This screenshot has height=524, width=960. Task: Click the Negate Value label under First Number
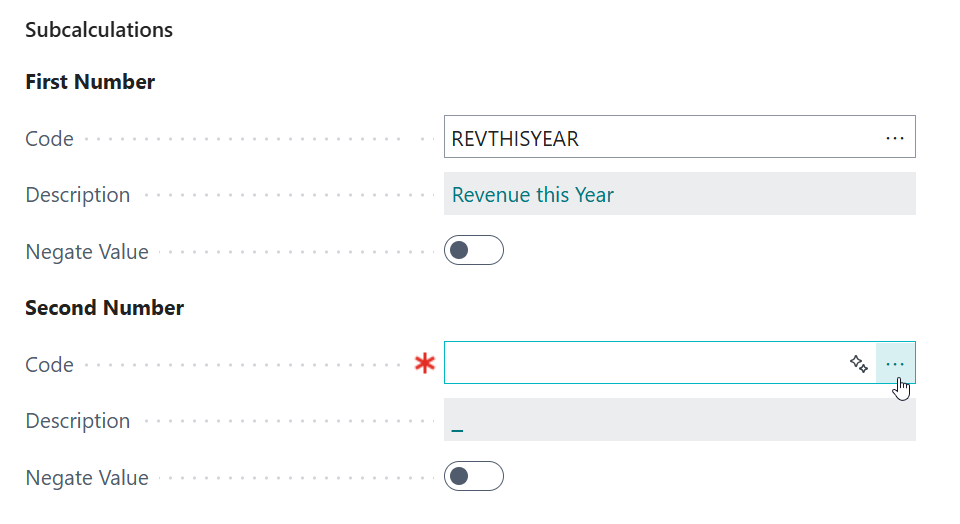pyautogui.click(x=87, y=252)
